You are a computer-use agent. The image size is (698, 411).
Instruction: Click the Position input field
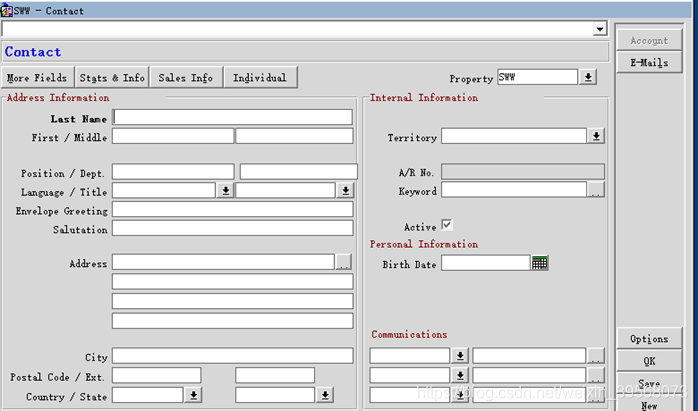pos(173,171)
